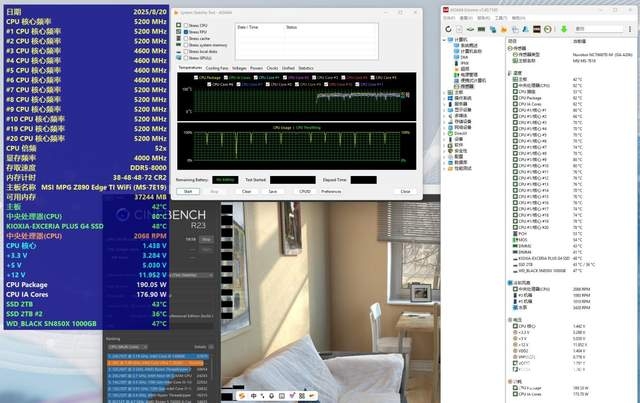Click the 中 language icon in IME bar
Viewport: 640px width, 403px height.
point(253,396)
